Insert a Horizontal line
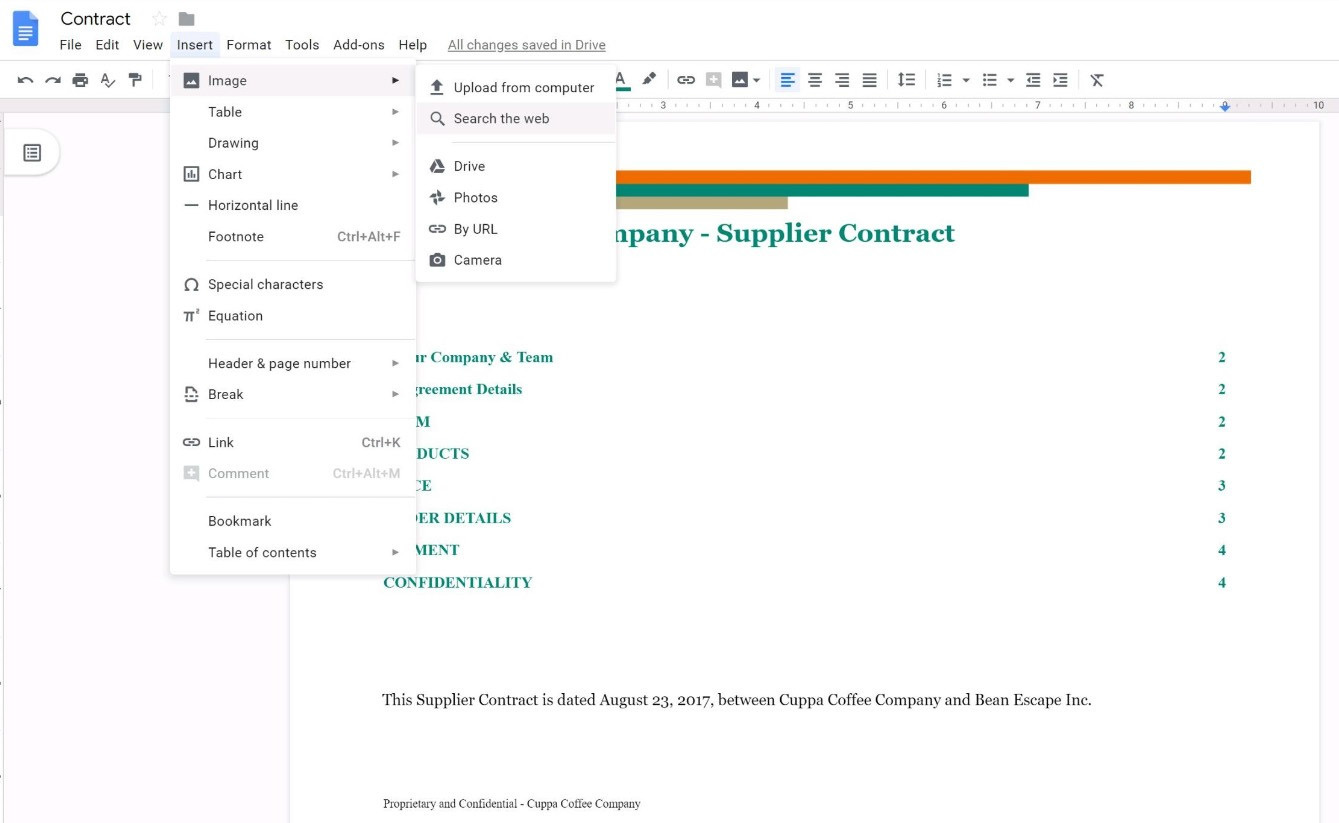Screen dimensions: 1339x823 (293, 205)
